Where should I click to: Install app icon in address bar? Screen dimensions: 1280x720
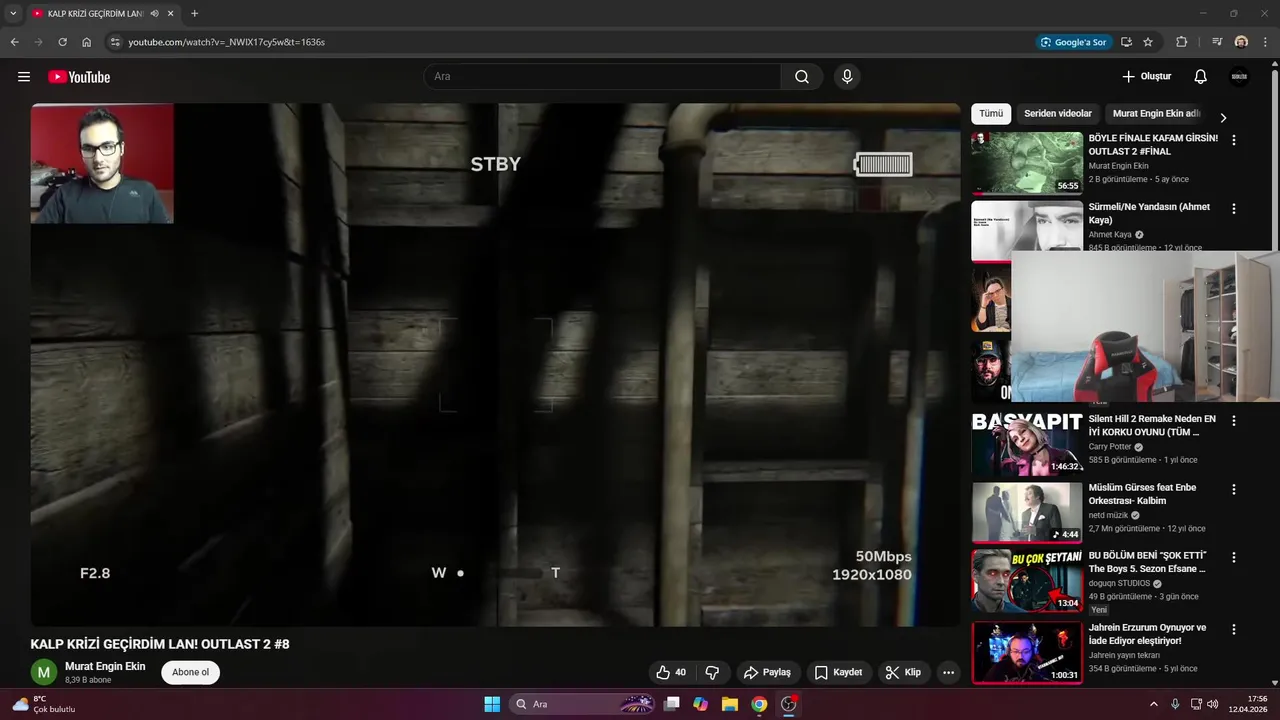click(x=1126, y=42)
